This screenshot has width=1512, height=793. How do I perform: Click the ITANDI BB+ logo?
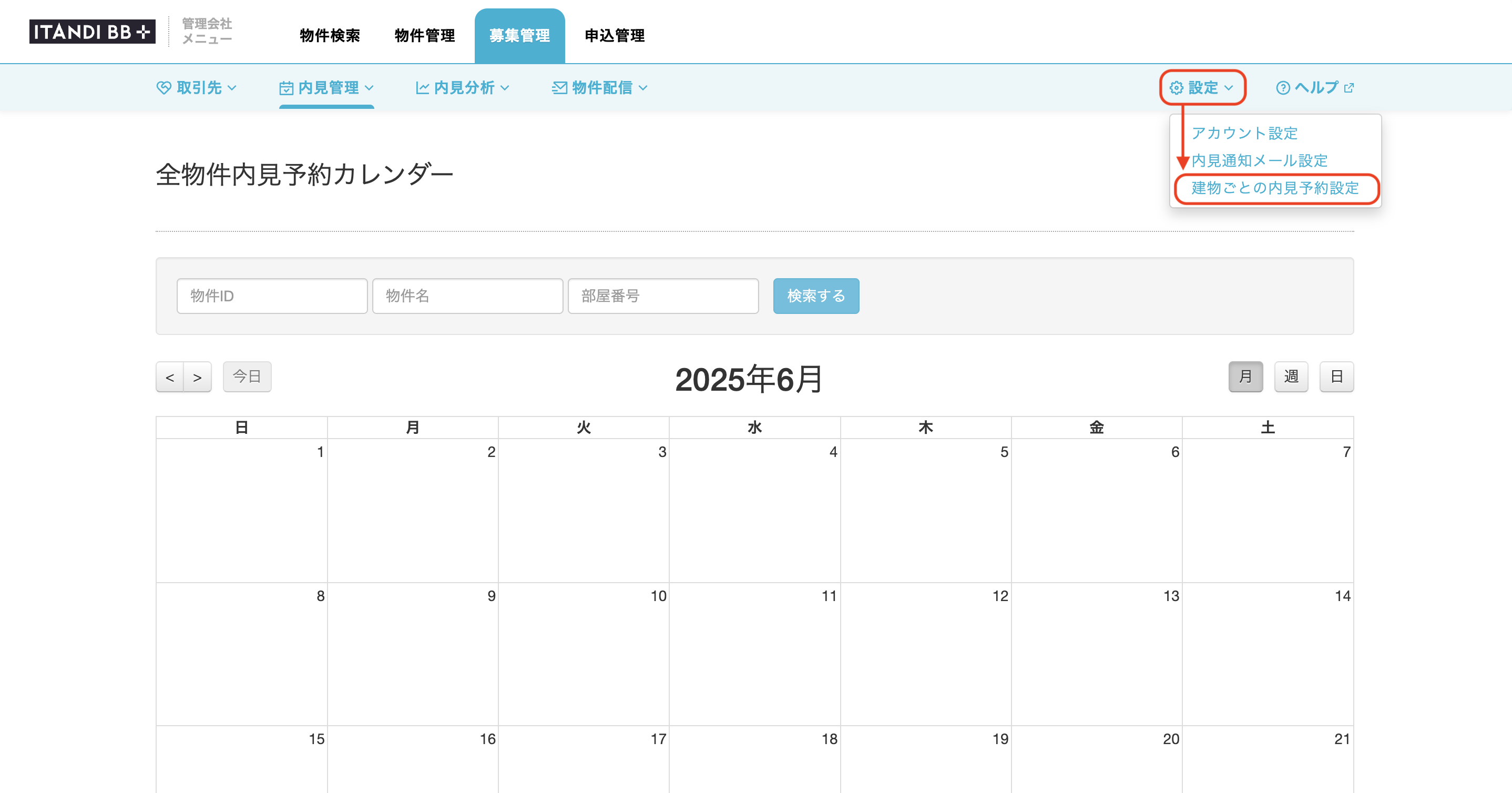pyautogui.click(x=92, y=32)
